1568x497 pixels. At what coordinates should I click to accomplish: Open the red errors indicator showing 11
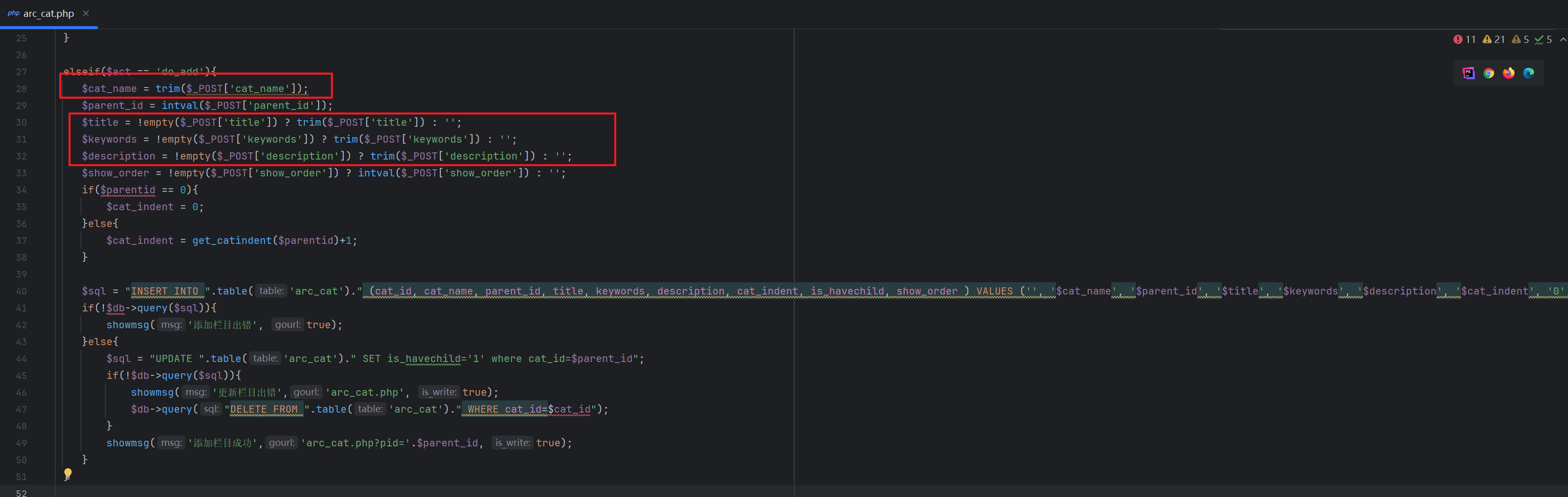click(1465, 39)
